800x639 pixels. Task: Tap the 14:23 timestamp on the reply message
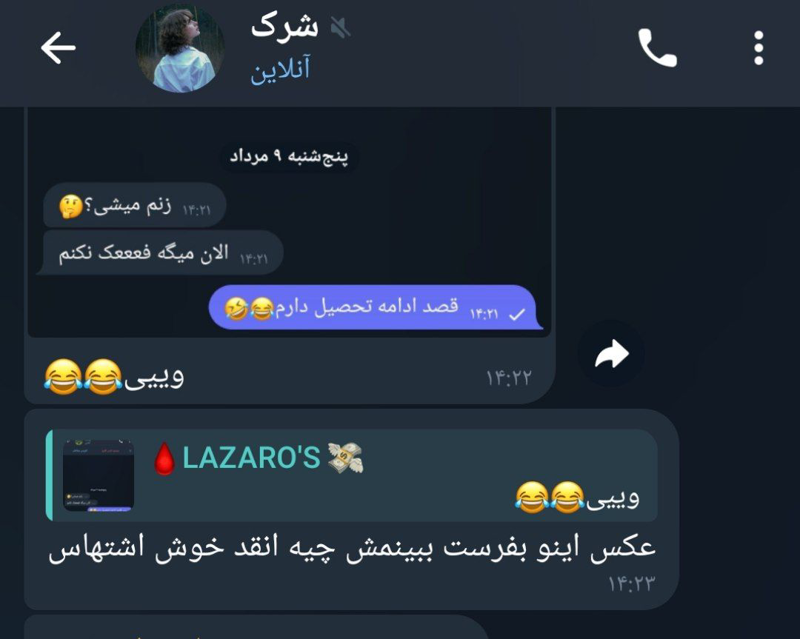click(x=631, y=583)
